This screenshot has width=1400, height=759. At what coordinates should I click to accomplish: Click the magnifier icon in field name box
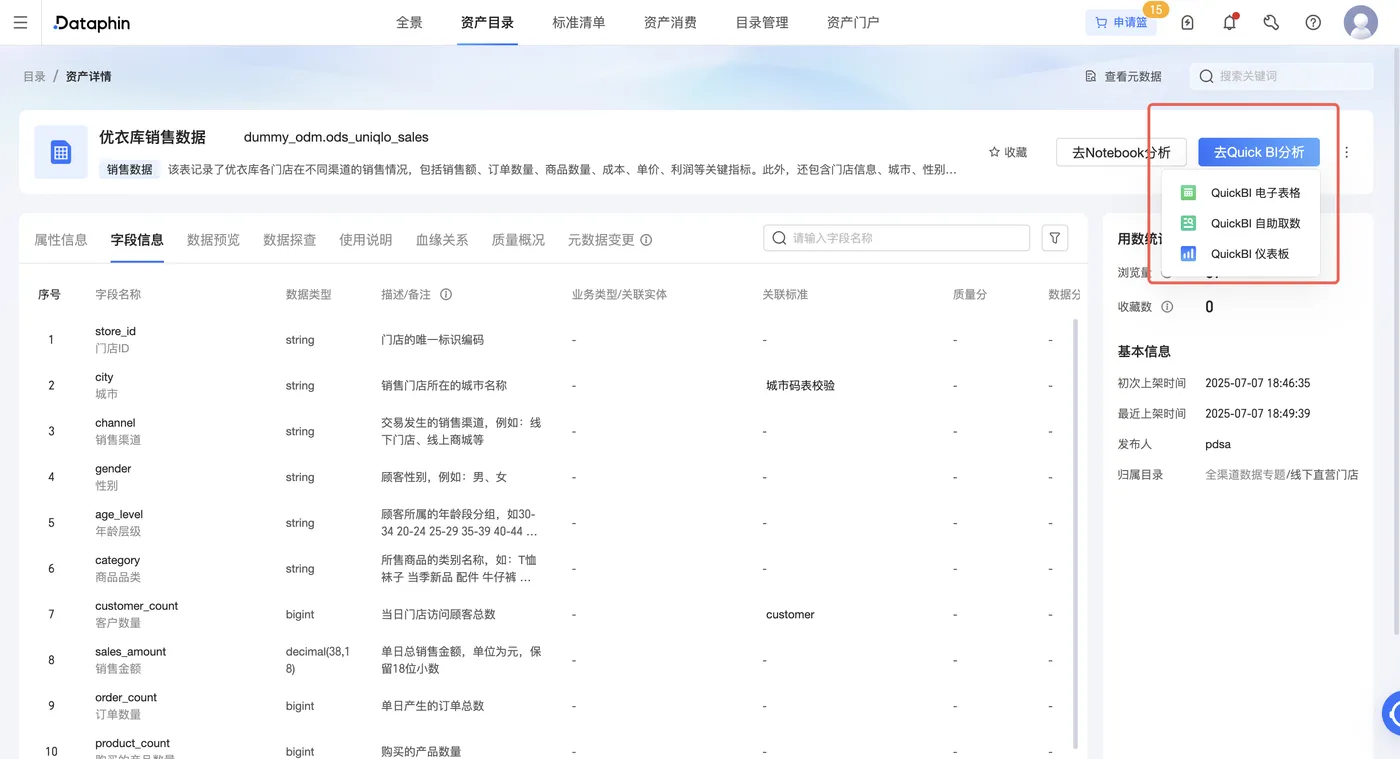780,238
